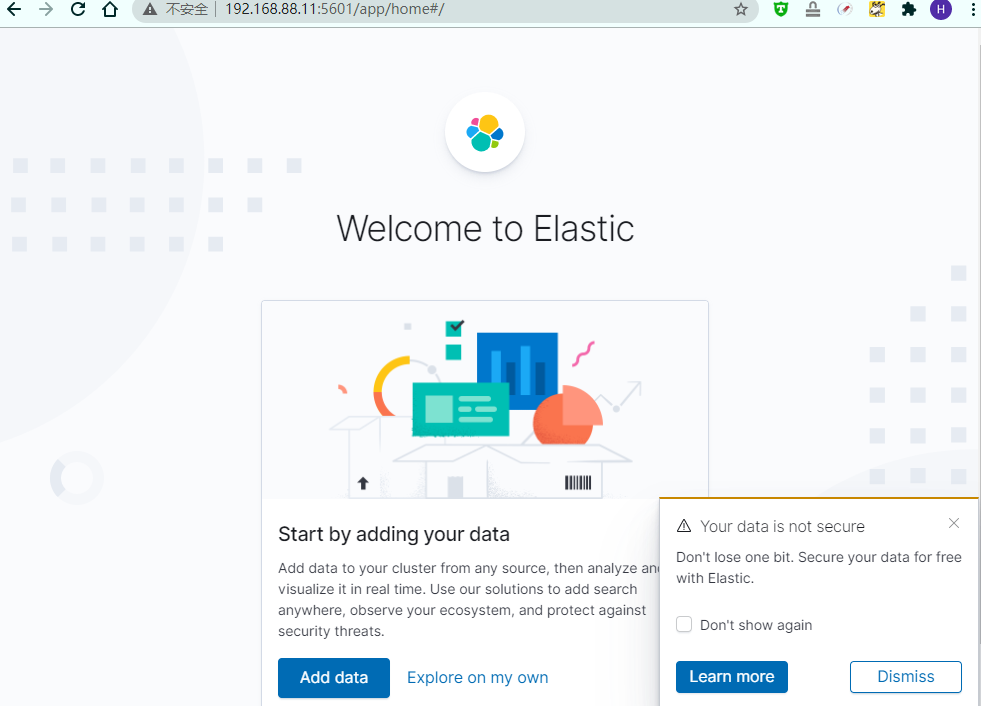Bookmark this page with the star icon
The width and height of the screenshot is (981, 706).
click(741, 9)
